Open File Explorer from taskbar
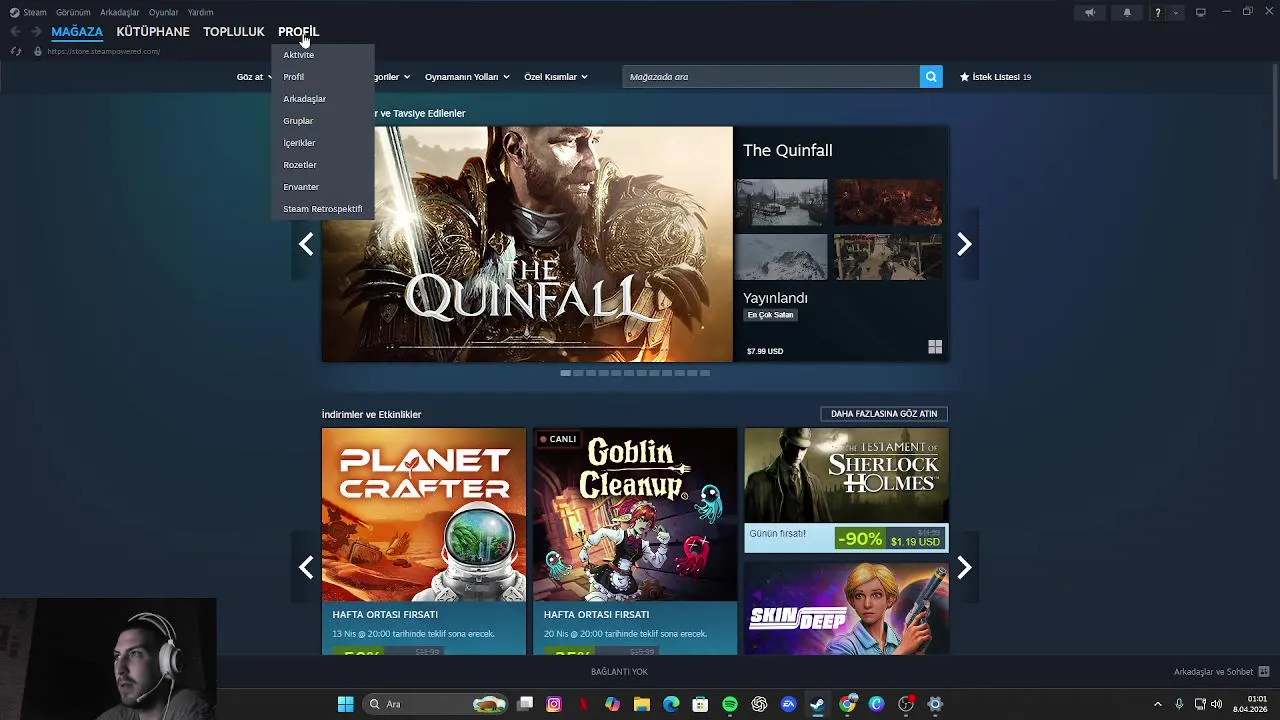Screen dimensions: 1280x720 [x=642, y=704]
